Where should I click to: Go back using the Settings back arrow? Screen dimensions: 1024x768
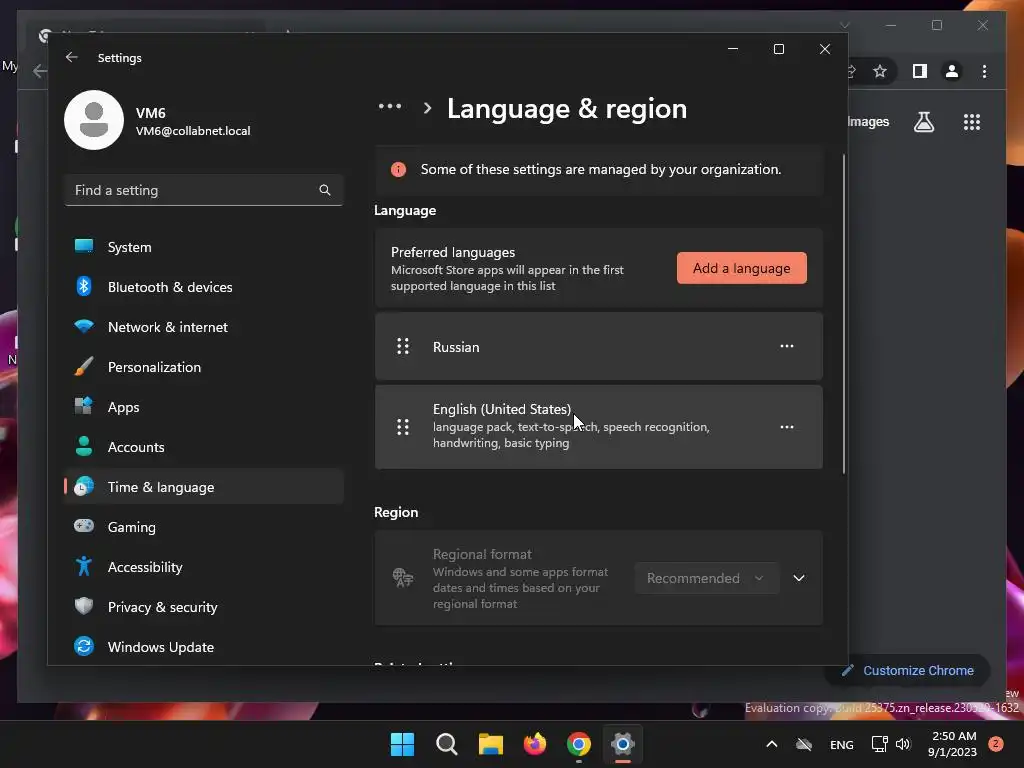(71, 57)
